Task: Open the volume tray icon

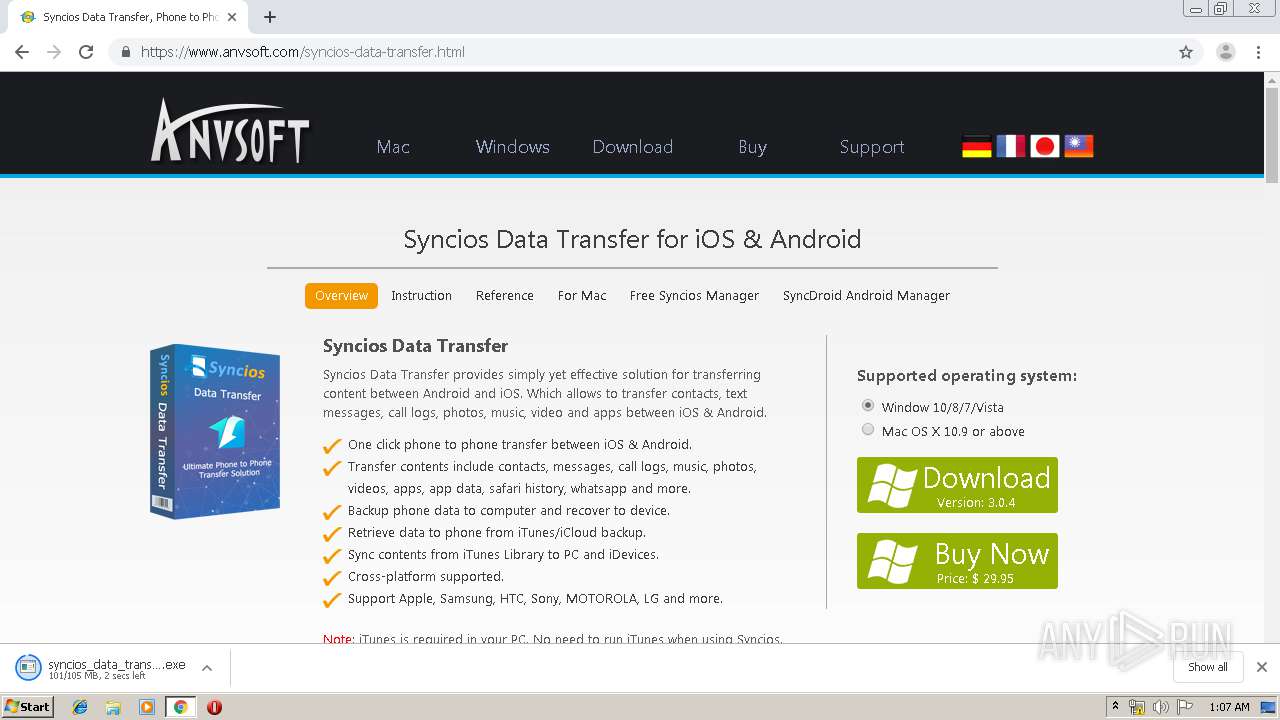Action: 1160,707
